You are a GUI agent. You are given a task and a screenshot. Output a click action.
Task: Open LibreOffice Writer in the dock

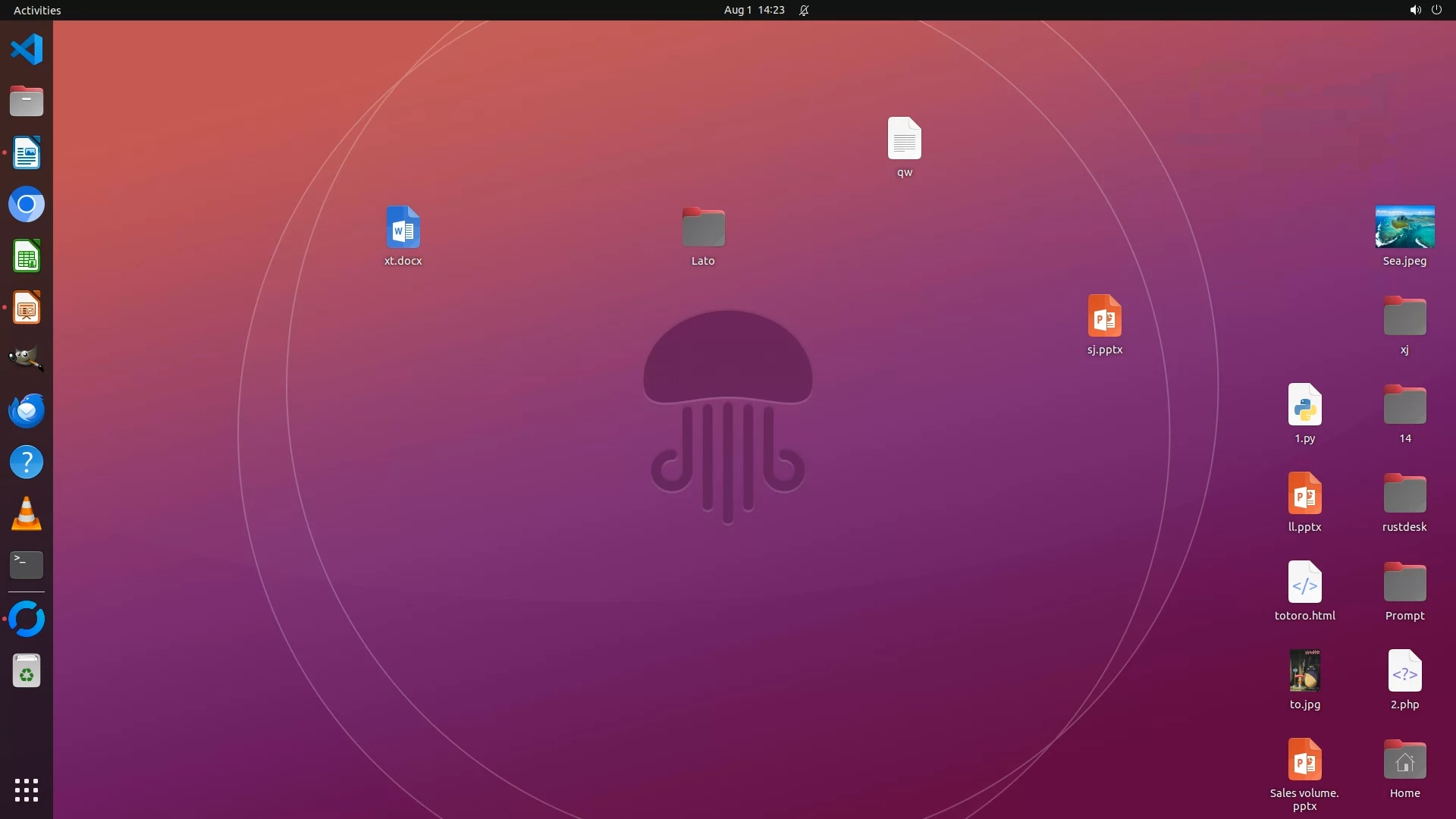tap(27, 153)
